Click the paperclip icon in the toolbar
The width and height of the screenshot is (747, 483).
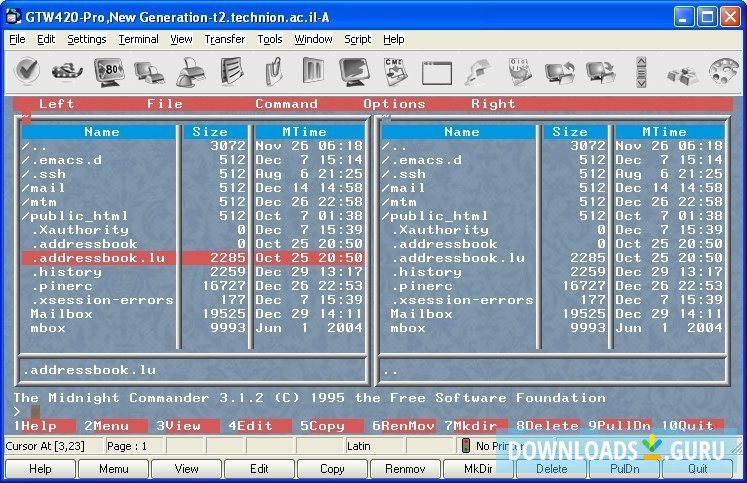(273, 72)
